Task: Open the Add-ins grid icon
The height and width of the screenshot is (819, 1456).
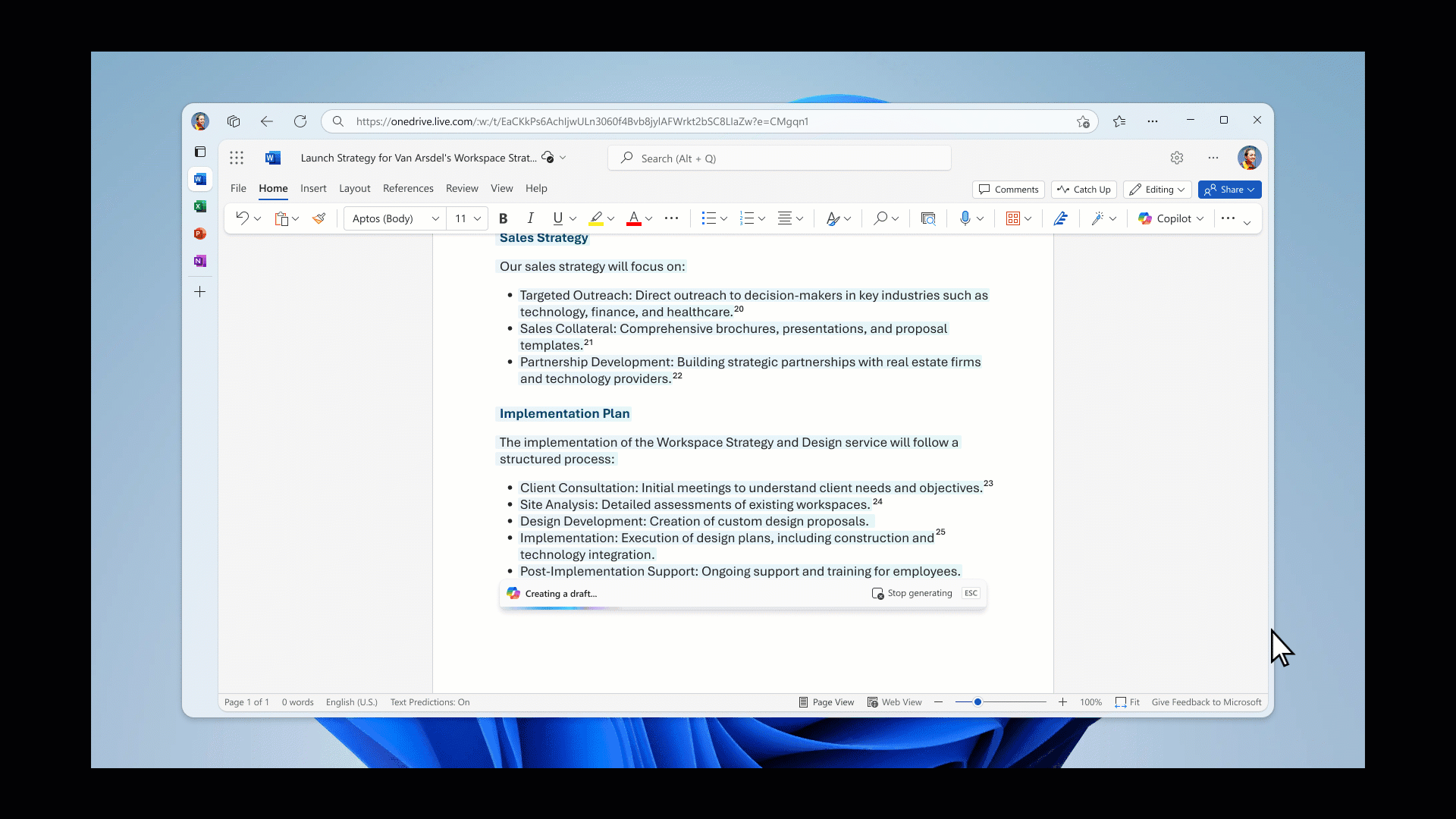Action: (x=1013, y=218)
